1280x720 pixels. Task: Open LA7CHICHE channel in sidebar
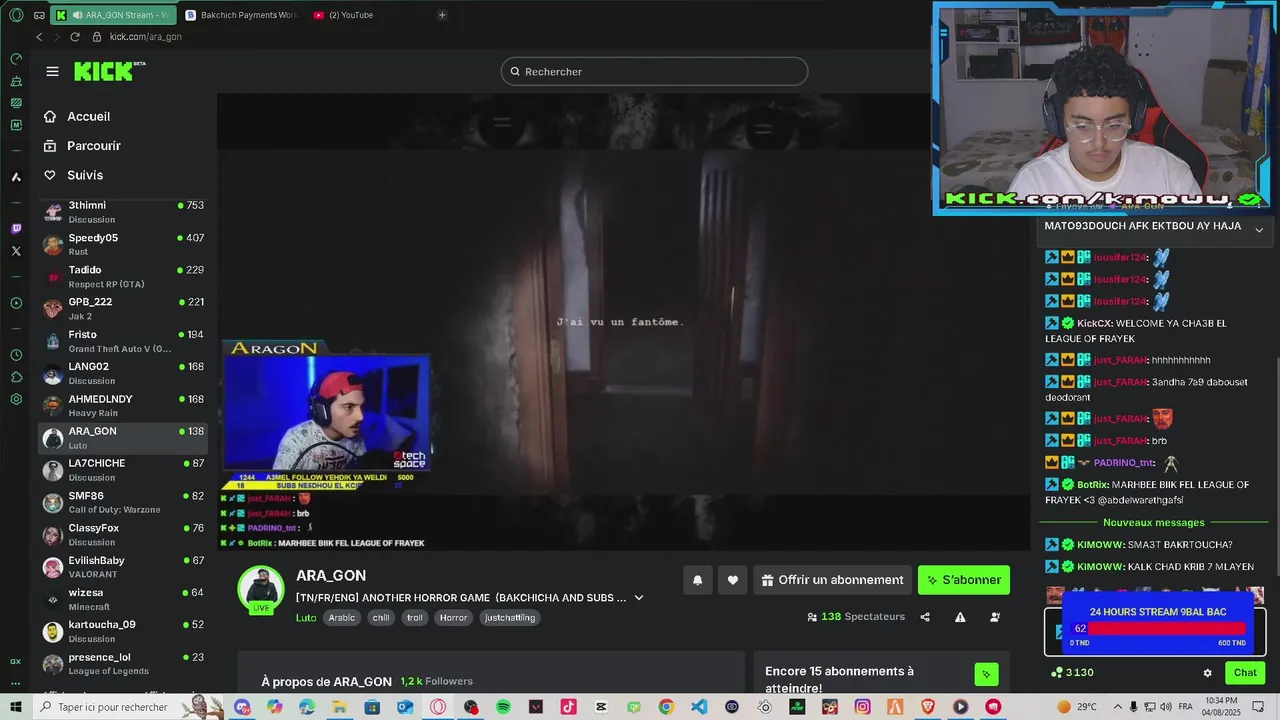pyautogui.click(x=123, y=470)
